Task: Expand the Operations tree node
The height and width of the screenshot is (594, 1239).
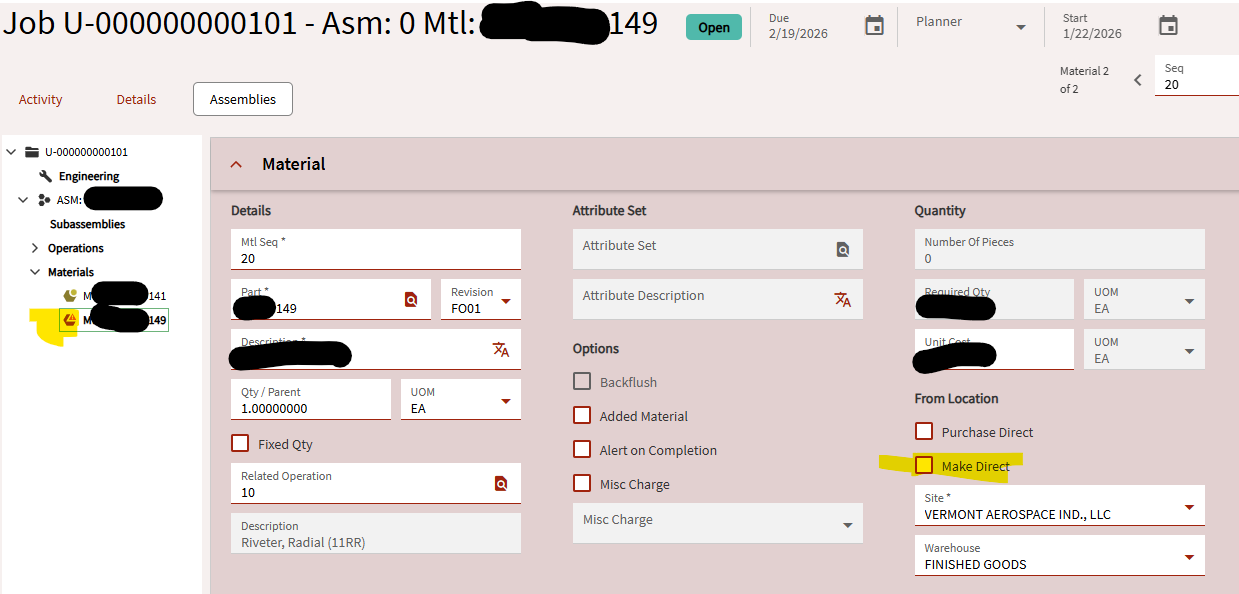Action: click(x=35, y=248)
